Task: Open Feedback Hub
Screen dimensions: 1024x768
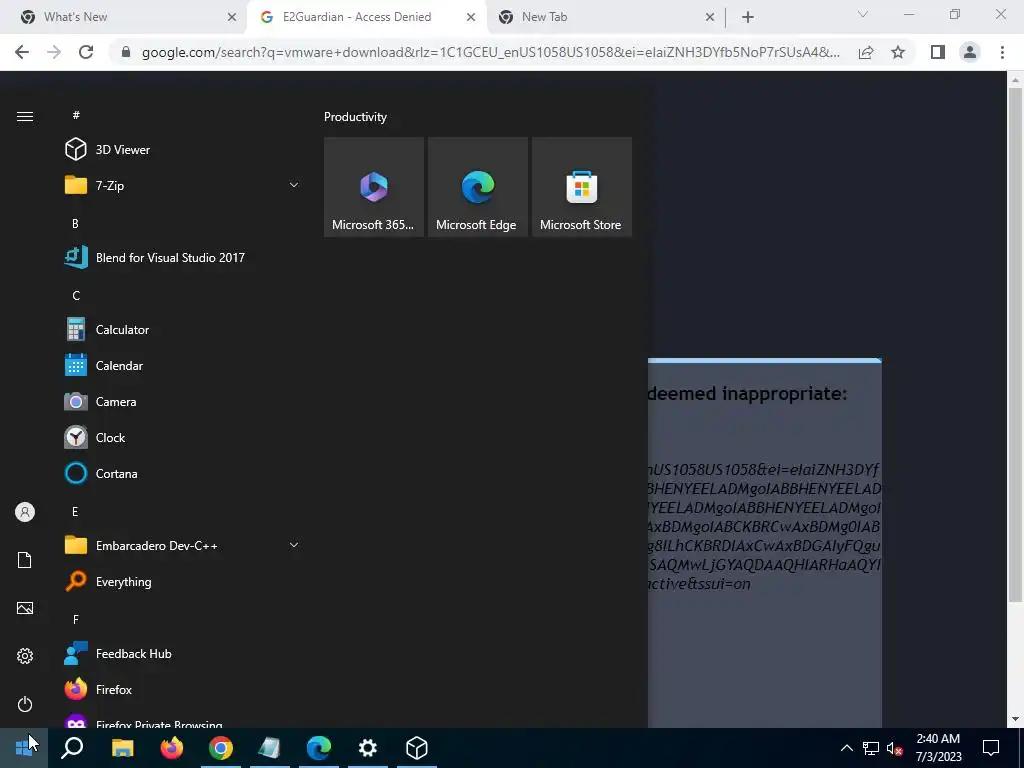Action: [182, 654]
